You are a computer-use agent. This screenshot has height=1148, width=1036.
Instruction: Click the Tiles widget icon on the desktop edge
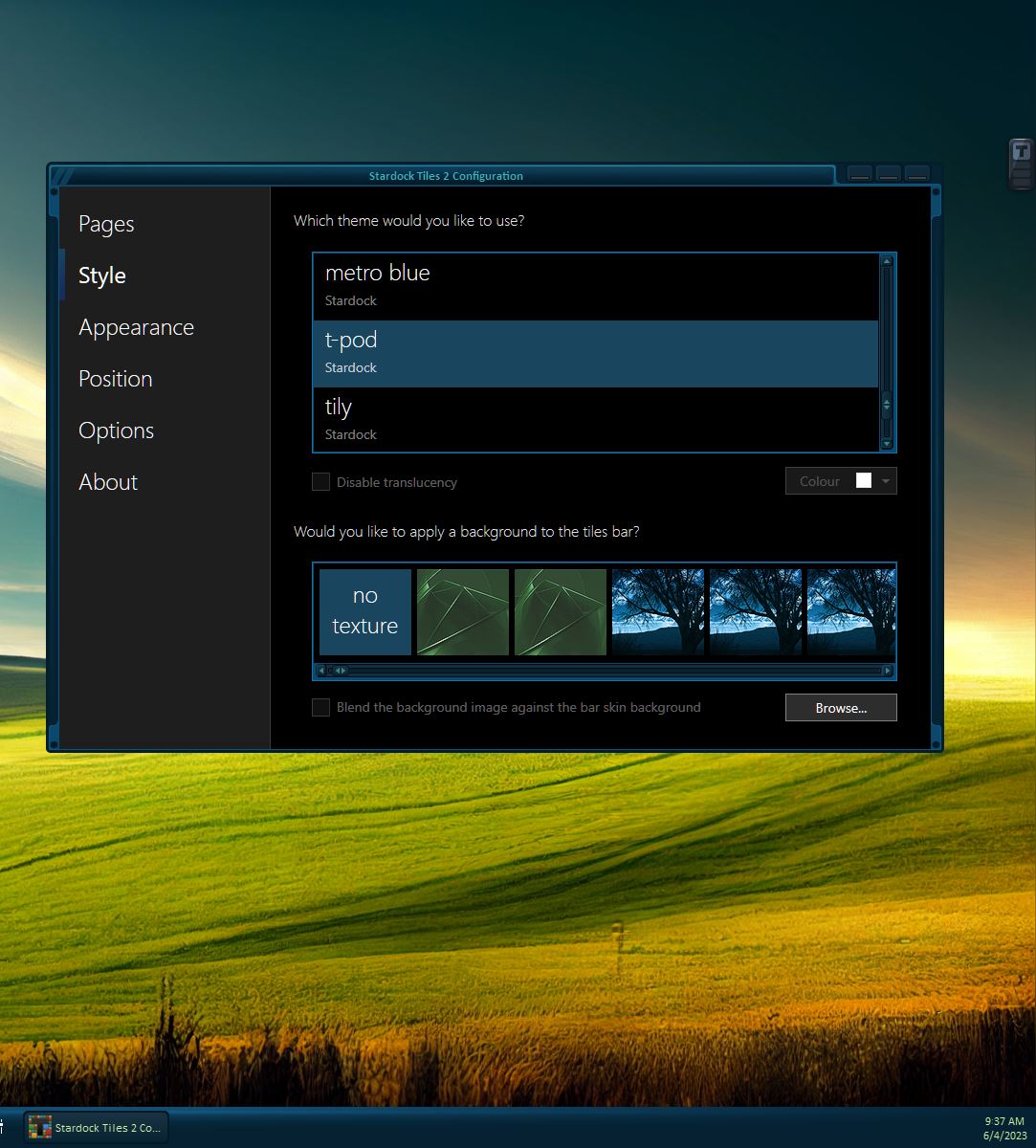(1021, 153)
